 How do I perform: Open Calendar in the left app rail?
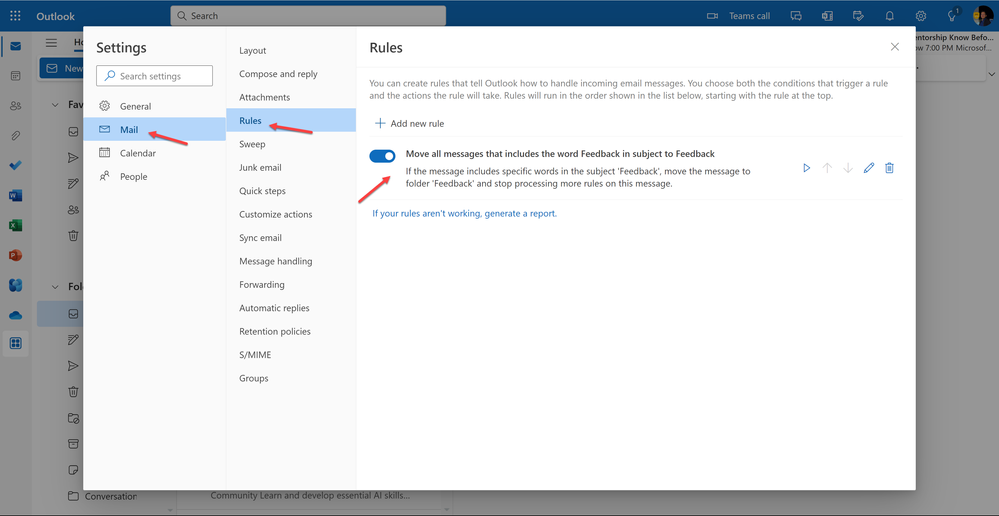[x=15, y=76]
